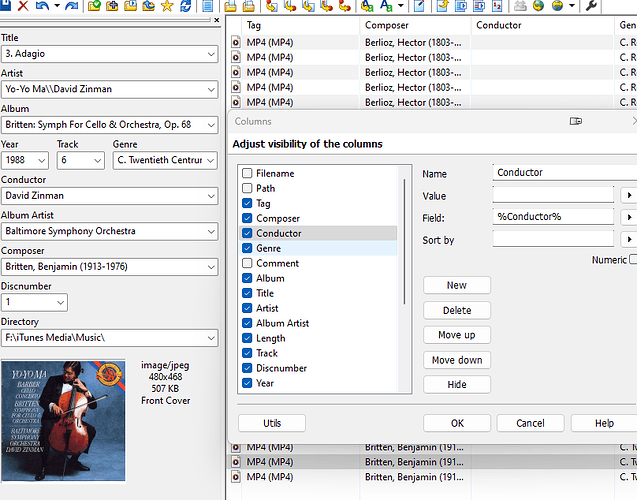Click the auto-numbering wizard icon
Image resolution: width=637 pixels, height=500 pixels.
(497, 6)
